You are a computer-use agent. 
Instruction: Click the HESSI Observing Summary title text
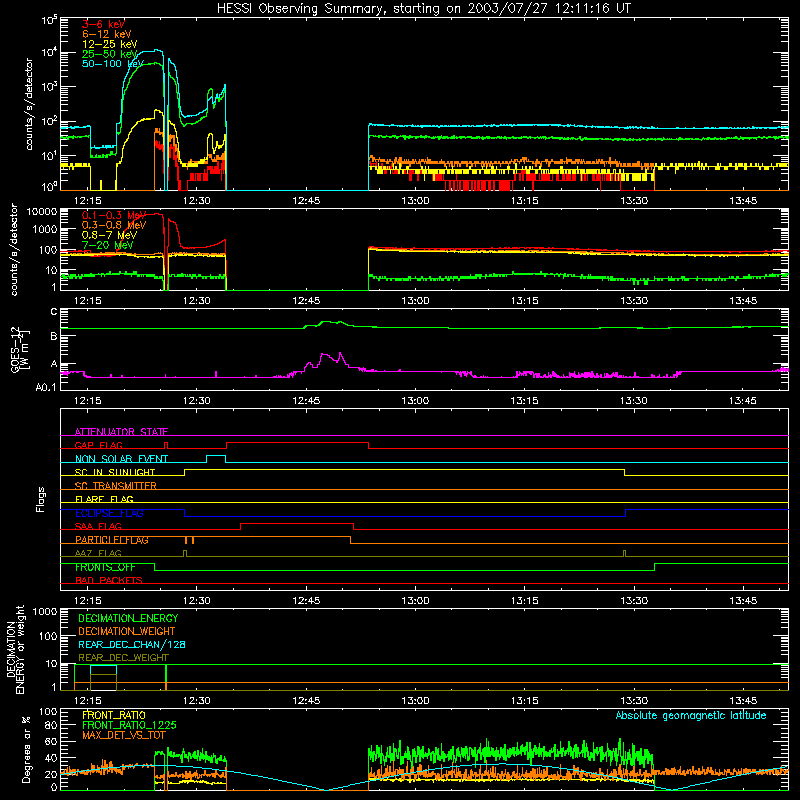click(423, 9)
